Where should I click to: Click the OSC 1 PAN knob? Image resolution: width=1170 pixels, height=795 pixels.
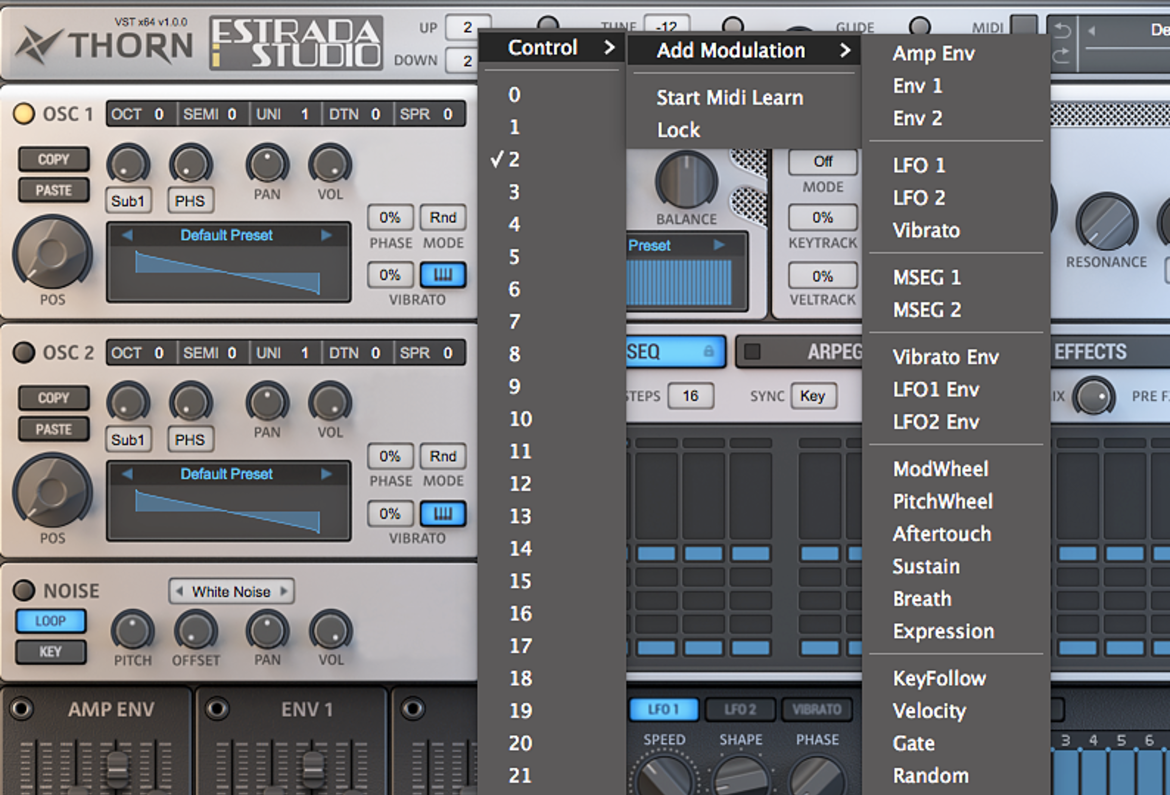click(266, 163)
